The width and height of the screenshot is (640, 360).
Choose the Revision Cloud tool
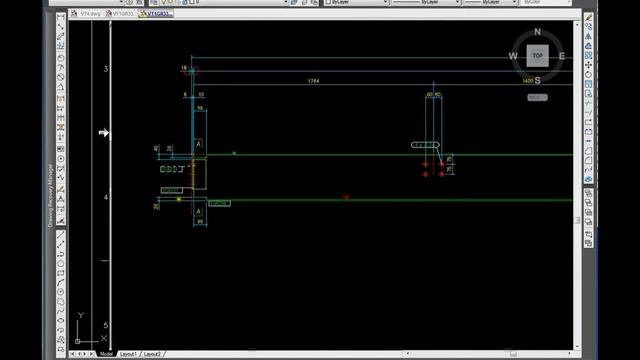61,302
